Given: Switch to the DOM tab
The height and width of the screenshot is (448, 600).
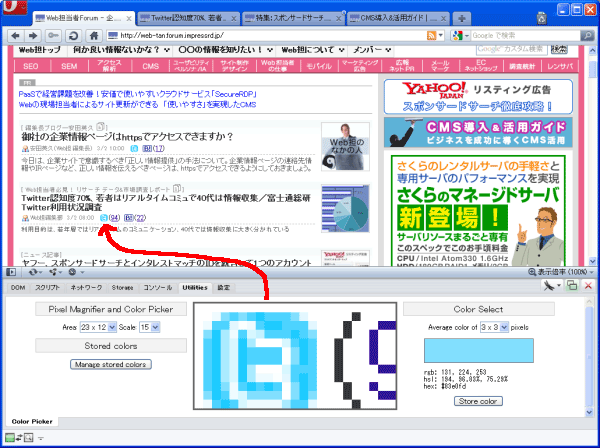Looking at the screenshot, I should 18,288.
